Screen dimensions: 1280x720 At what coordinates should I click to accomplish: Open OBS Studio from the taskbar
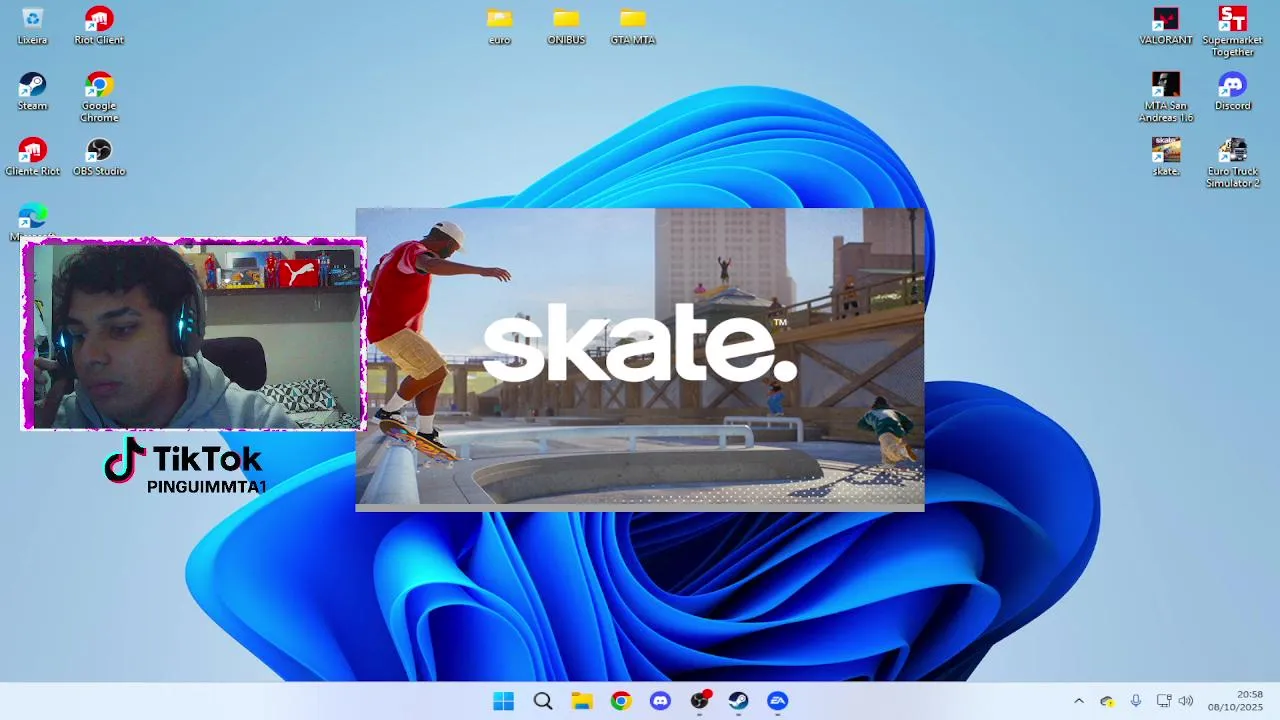tap(700, 701)
